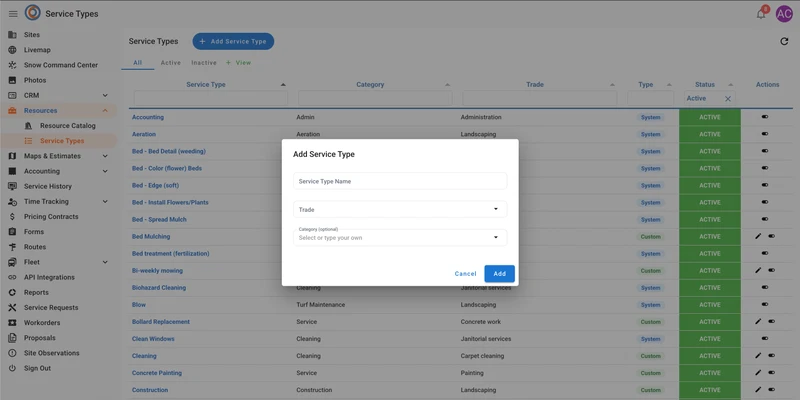
Task: Toggle status switch for Biohazard Cleaning row
Action: (x=765, y=288)
